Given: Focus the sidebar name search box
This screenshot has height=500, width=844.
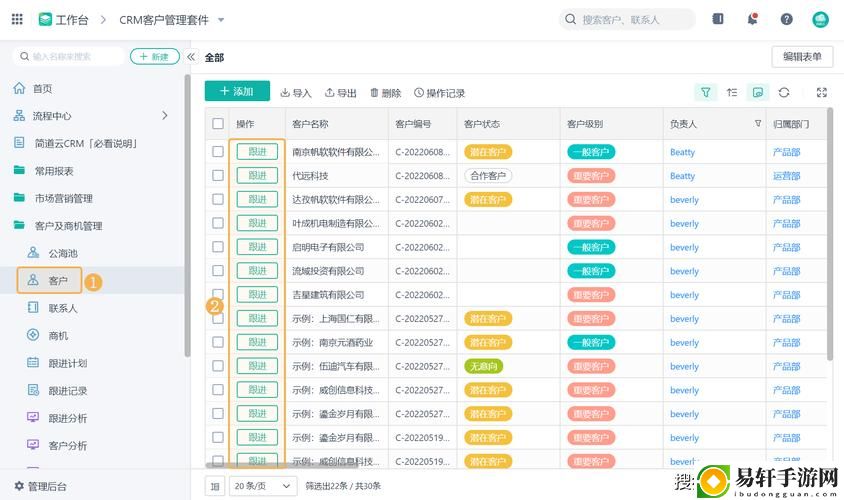Looking at the screenshot, I should click(68, 57).
